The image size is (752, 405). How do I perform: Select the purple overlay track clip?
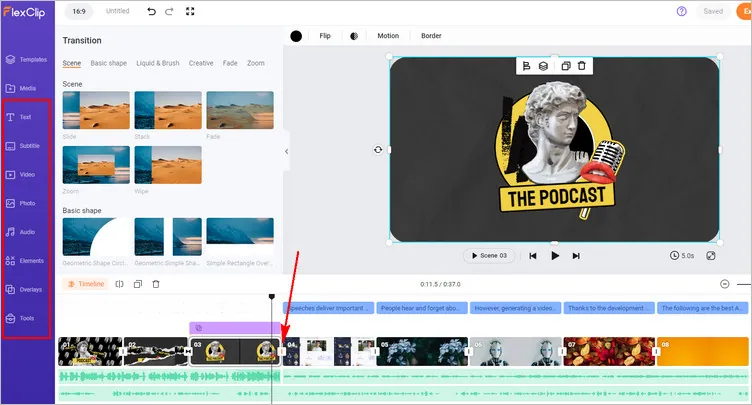tap(235, 328)
